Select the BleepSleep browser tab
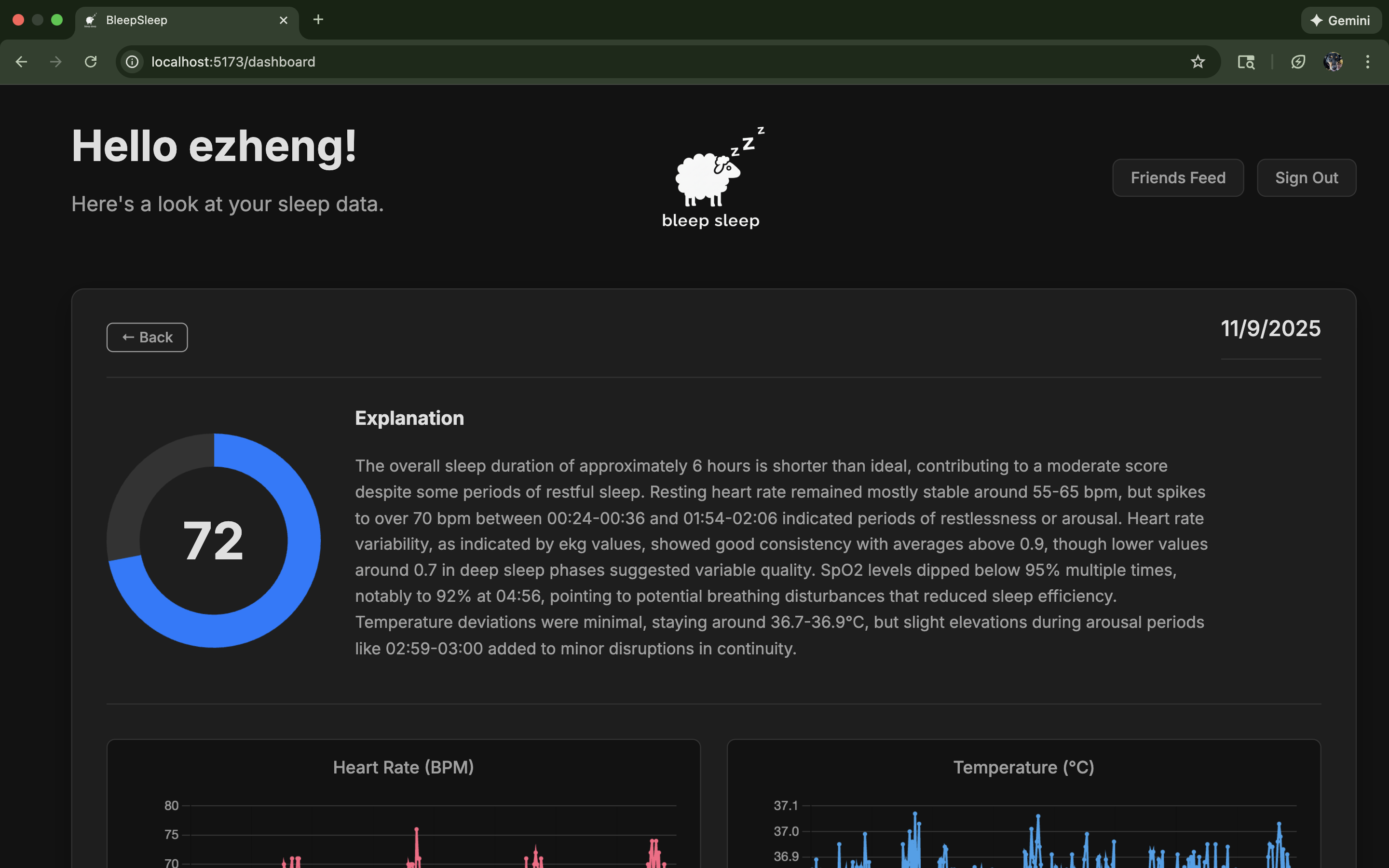 (172, 20)
